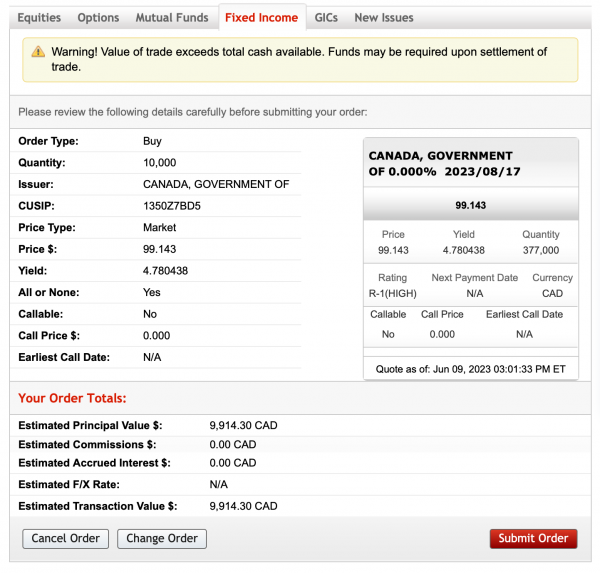
Task: Select the CUSIP value 1350Z7BD5
Action: coord(172,206)
